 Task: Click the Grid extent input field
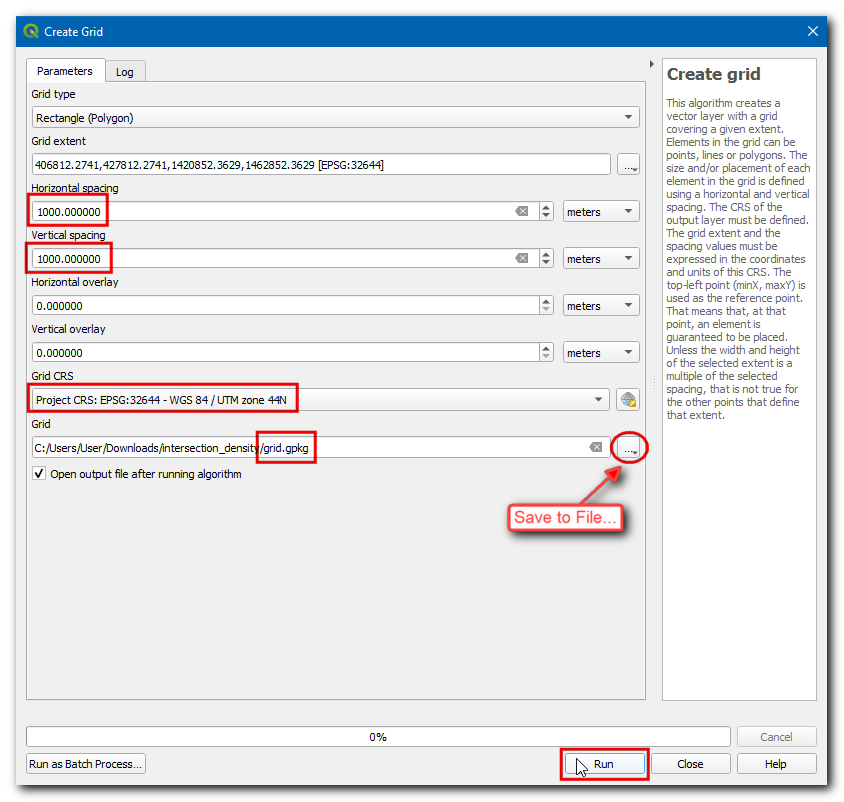[x=320, y=165]
